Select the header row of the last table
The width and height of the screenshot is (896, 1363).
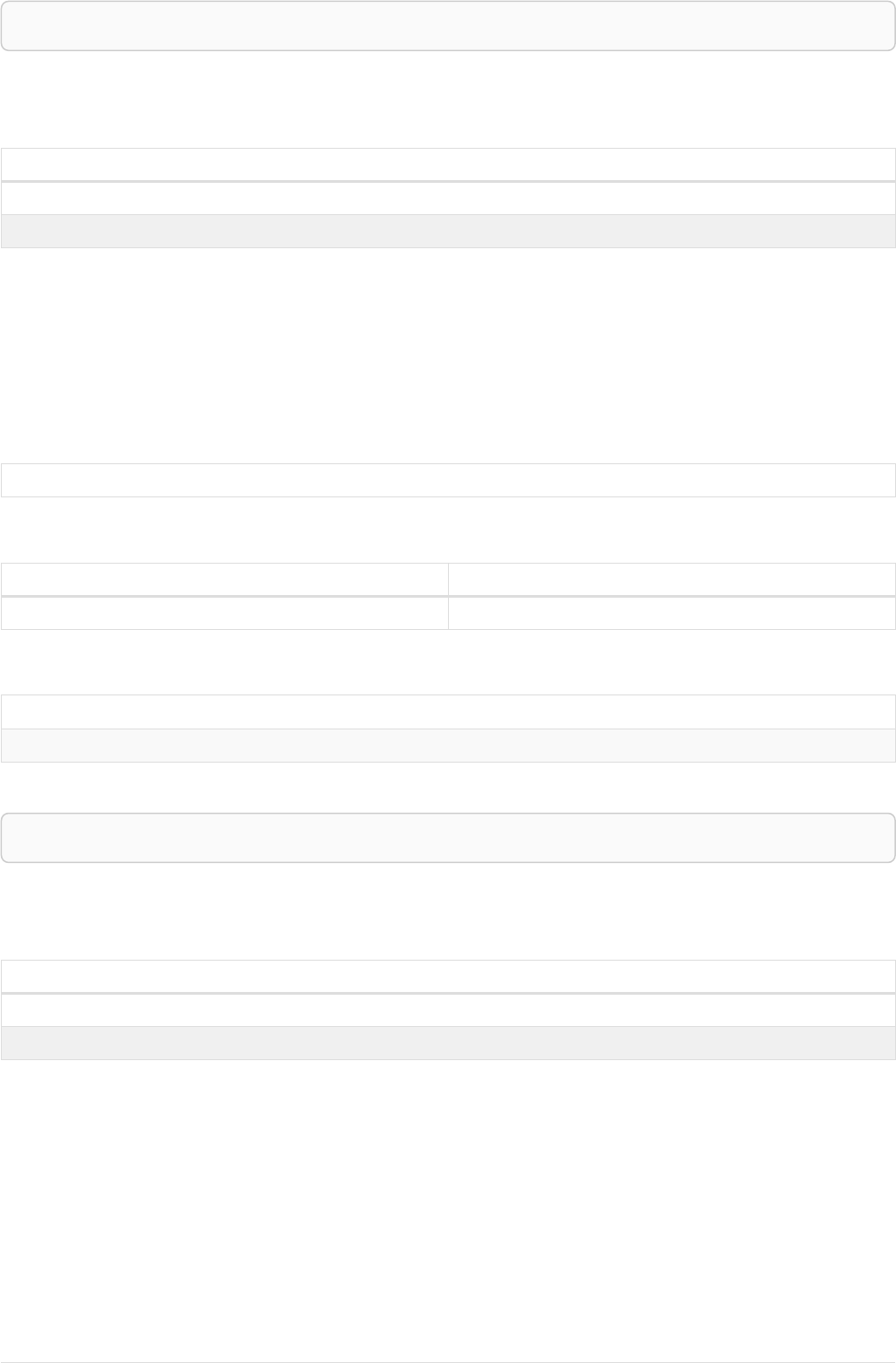[x=448, y=977]
